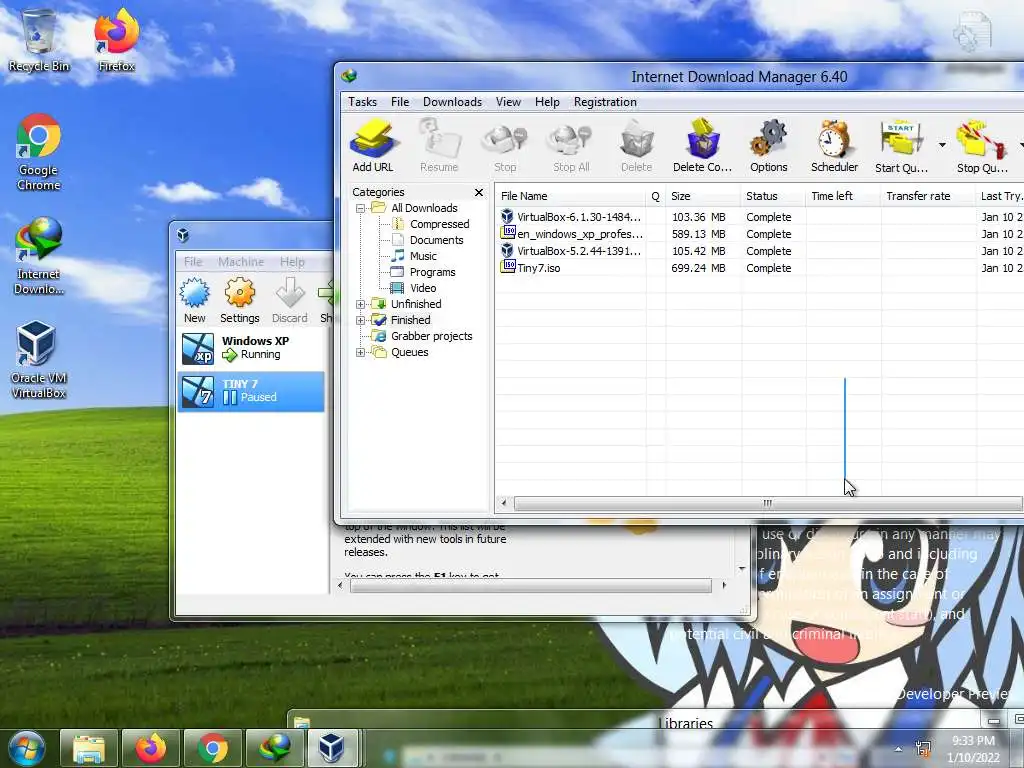Open the Start Queue dropdown arrow
The width and height of the screenshot is (1024, 768).
[942, 145]
